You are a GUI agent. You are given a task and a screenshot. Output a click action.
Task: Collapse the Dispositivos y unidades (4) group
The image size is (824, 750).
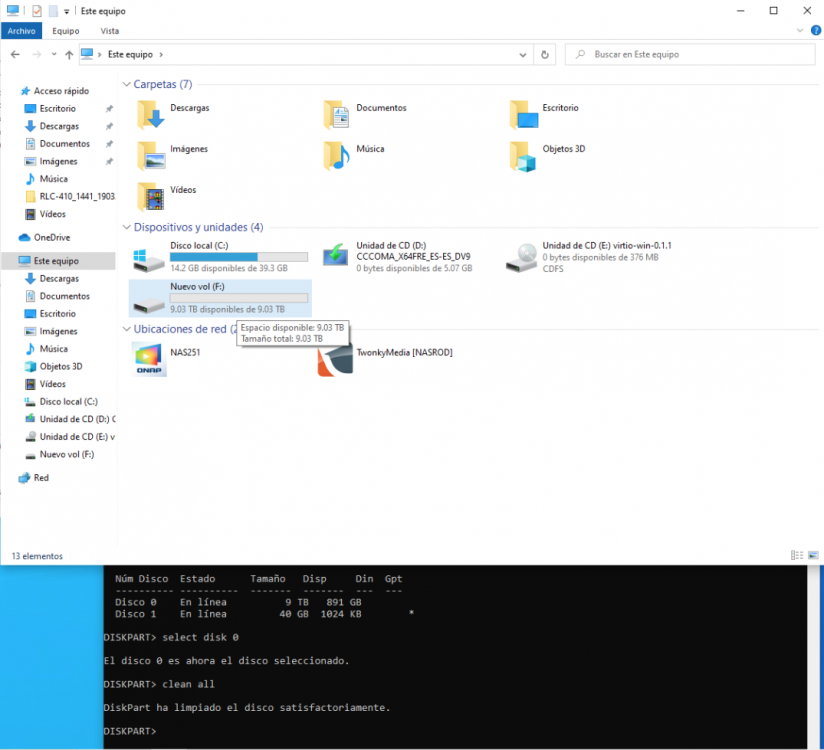(x=127, y=227)
